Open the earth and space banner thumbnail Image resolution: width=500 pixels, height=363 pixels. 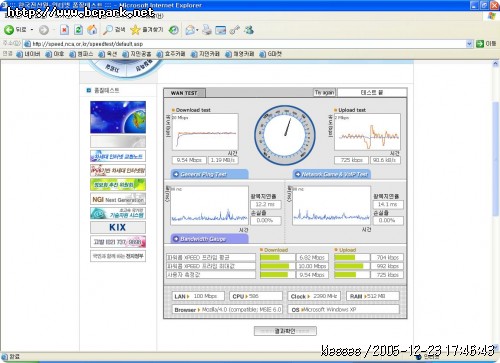pyautogui.click(x=118, y=117)
